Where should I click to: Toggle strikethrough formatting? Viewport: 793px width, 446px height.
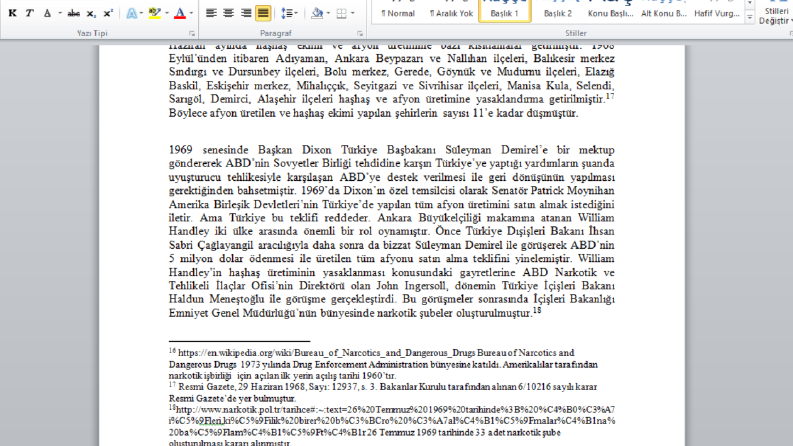pos(73,13)
